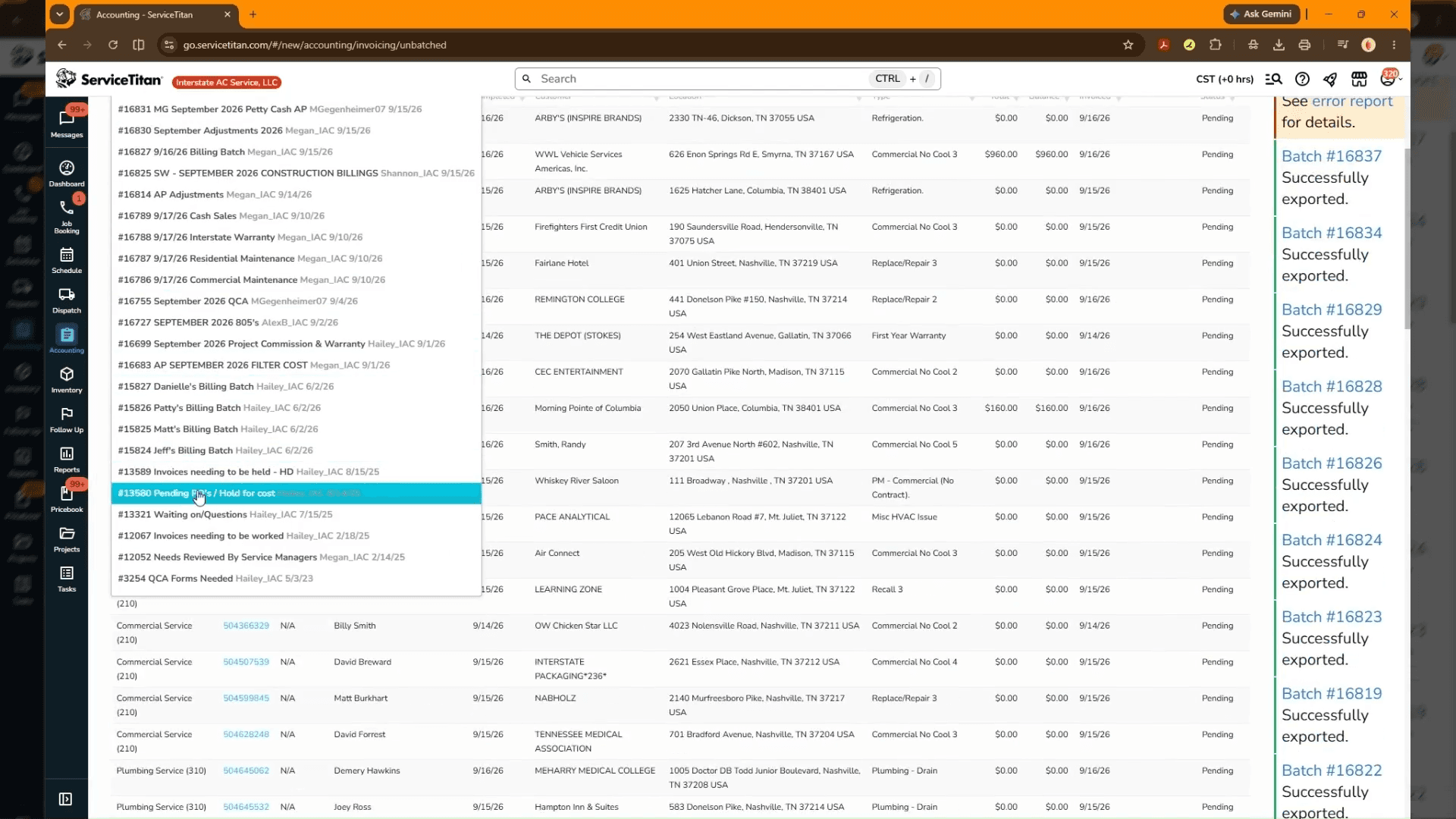The image size is (1456, 819).
Task: Select #12052 Needs Reviewed By Service Managers
Action: (296, 557)
